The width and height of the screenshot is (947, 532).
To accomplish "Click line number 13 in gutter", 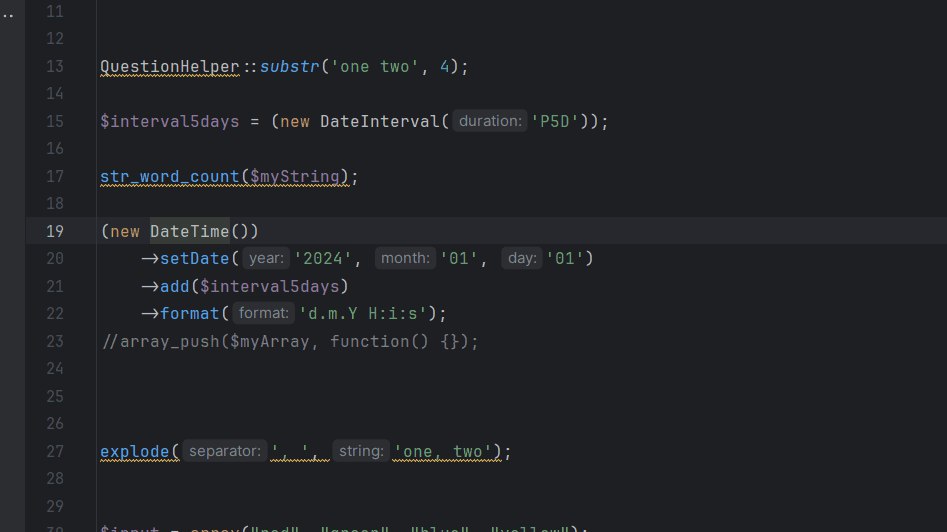I will pos(54,66).
